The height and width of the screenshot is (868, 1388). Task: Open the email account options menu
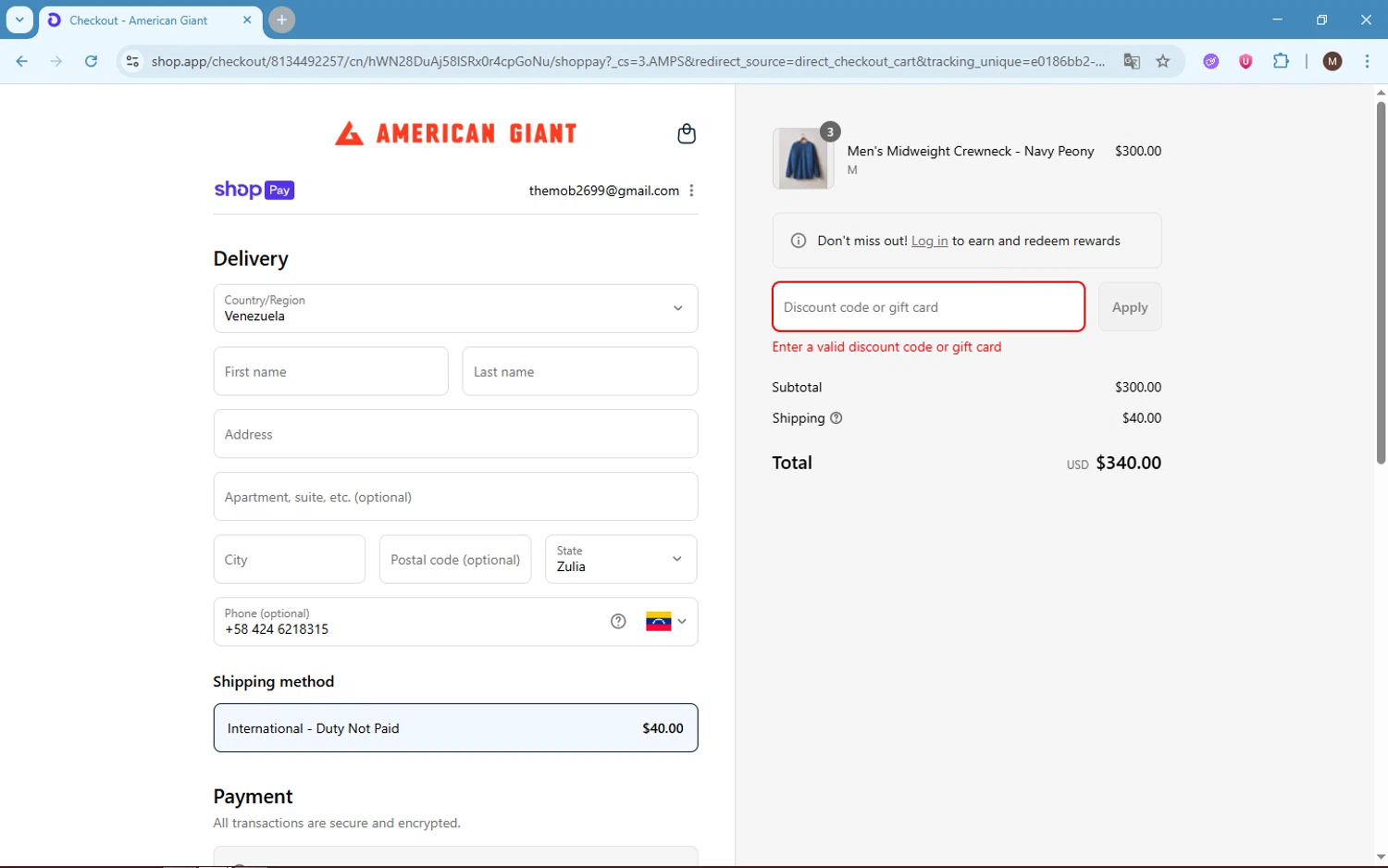pos(691,191)
